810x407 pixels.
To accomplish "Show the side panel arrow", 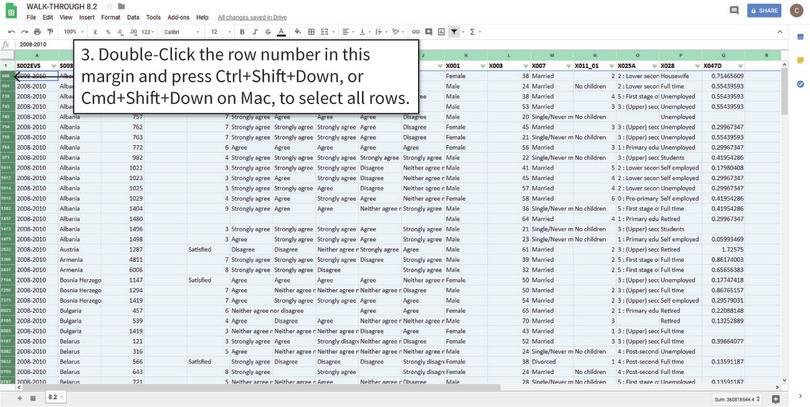I will pos(800,396).
